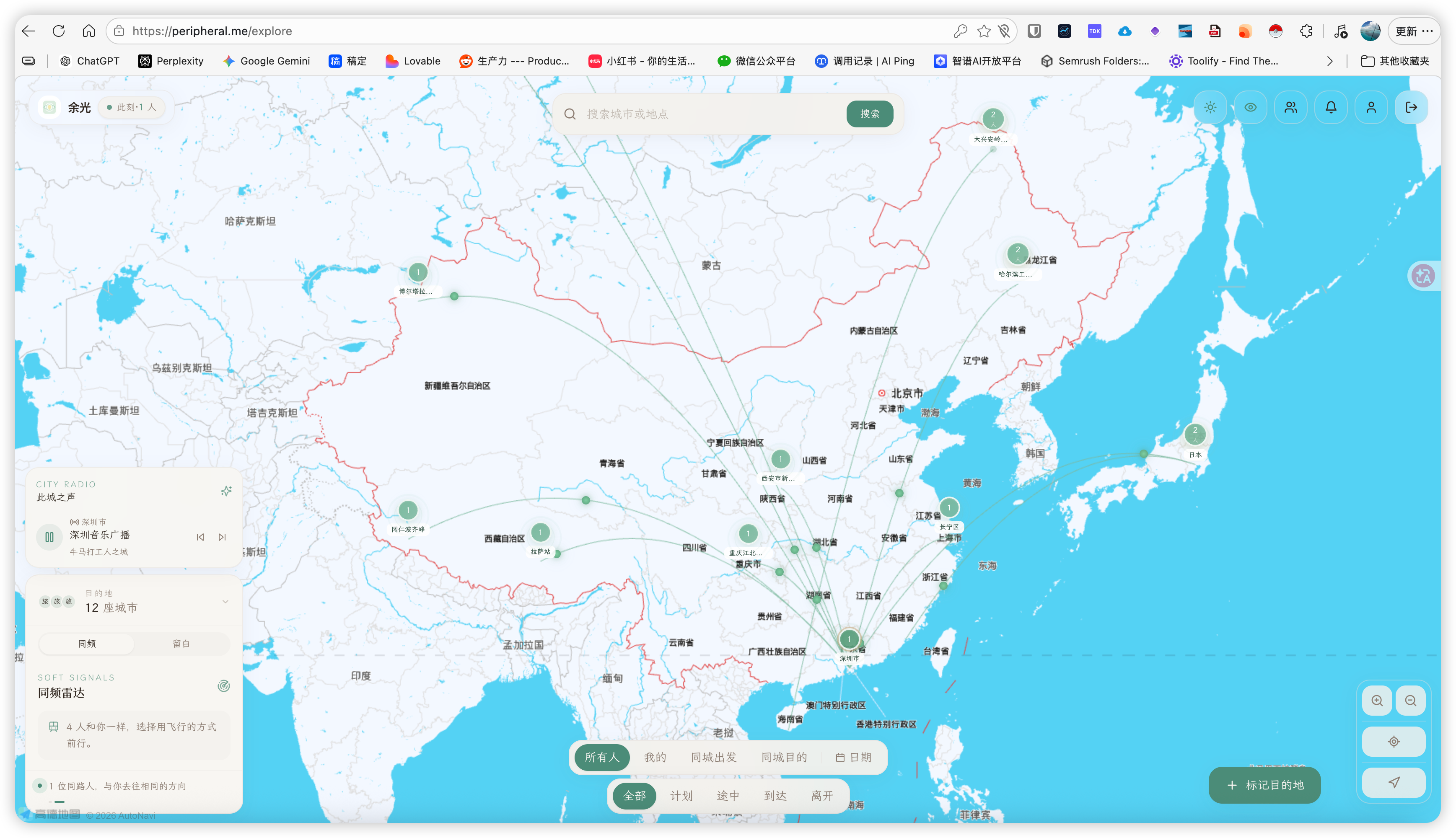Pause the 深圳音乐广播 radio
The width and height of the screenshot is (1456, 838).
coord(49,537)
